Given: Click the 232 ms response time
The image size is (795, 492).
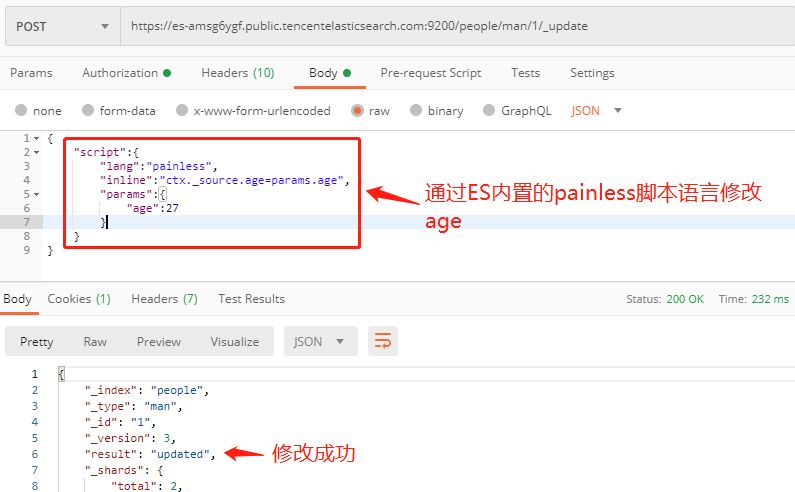Looking at the screenshot, I should coord(770,299).
